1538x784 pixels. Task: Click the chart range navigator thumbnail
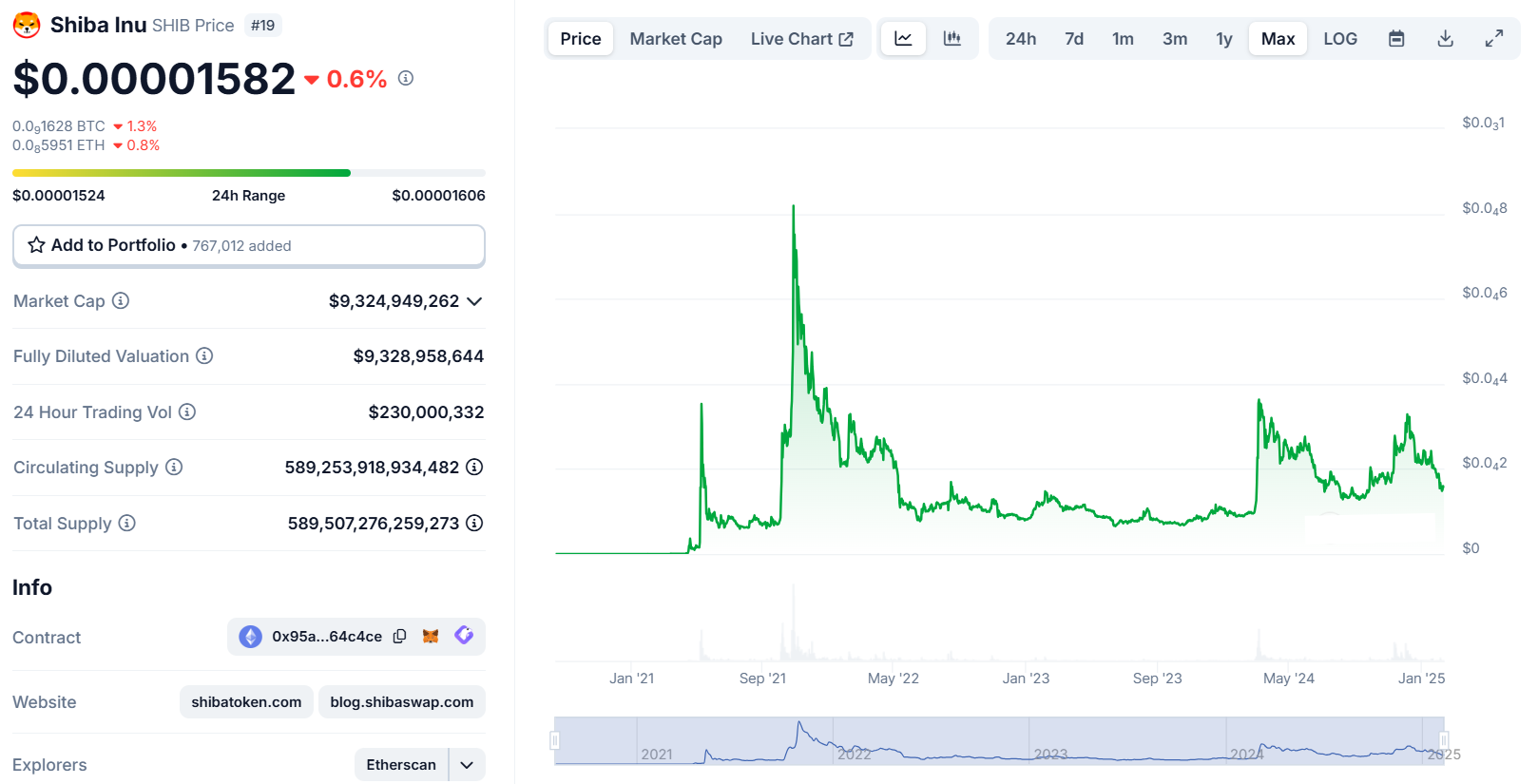[999, 741]
